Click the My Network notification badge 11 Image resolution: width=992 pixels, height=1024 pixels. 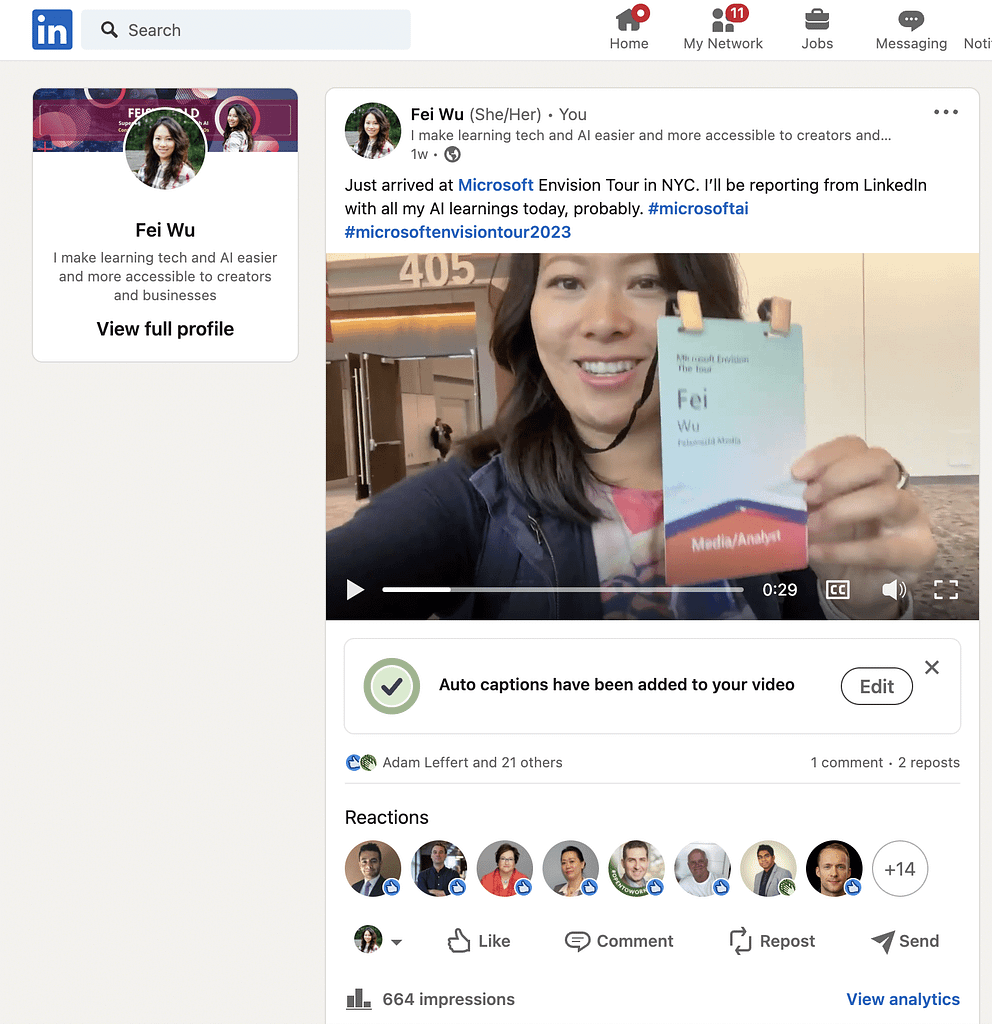point(737,12)
